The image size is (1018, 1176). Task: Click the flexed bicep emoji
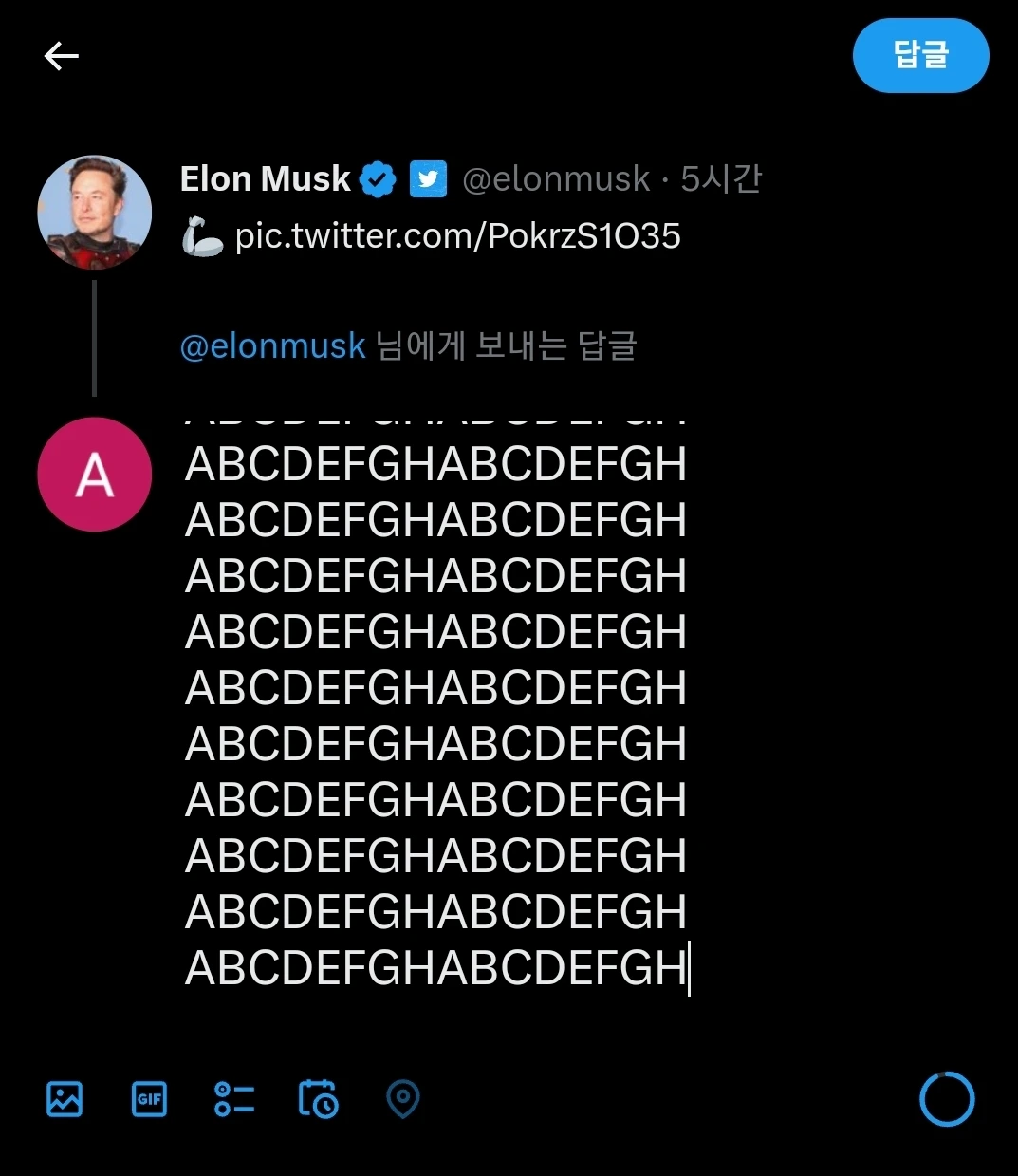(202, 236)
